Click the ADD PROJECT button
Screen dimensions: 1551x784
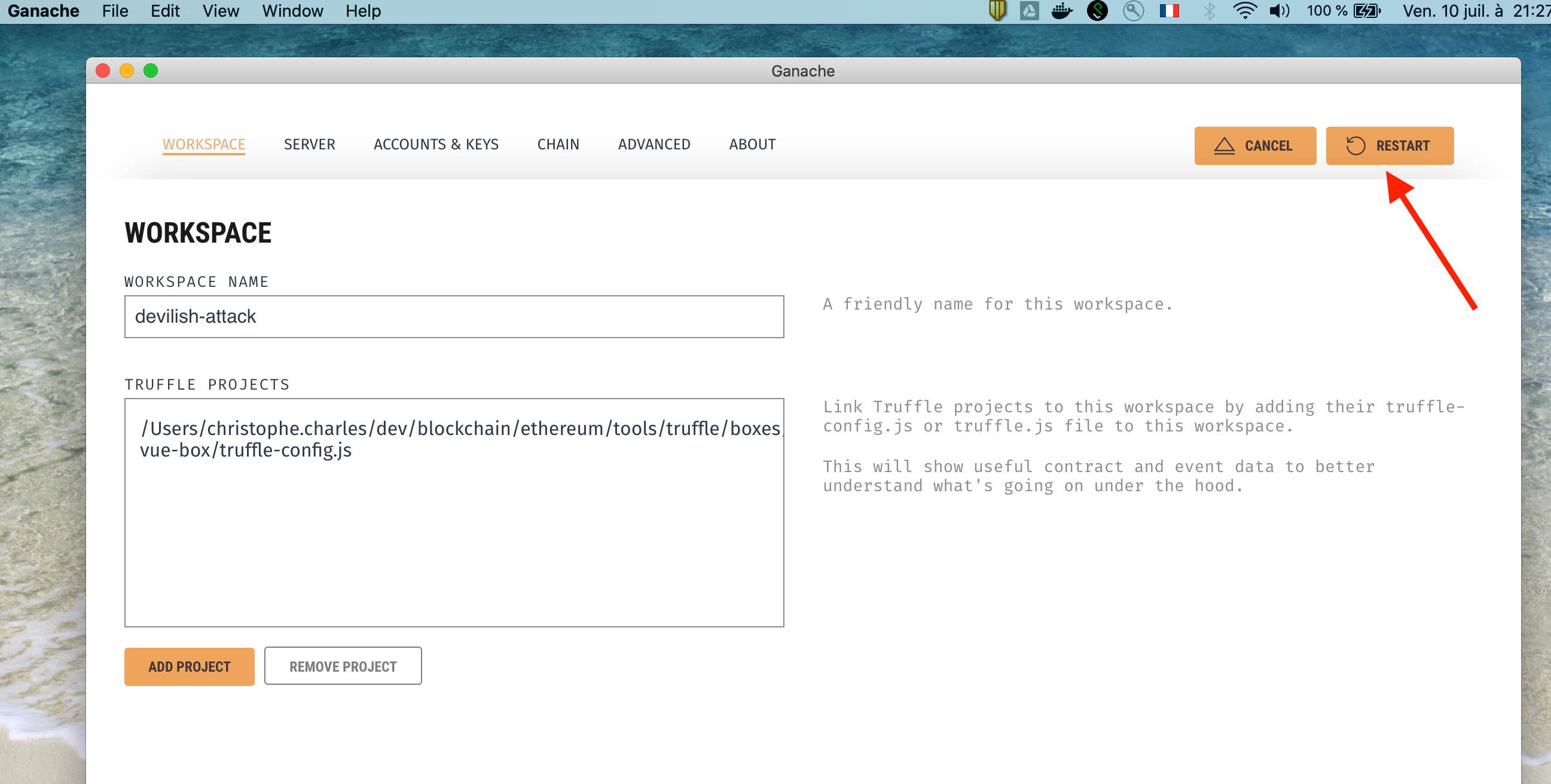(189, 666)
